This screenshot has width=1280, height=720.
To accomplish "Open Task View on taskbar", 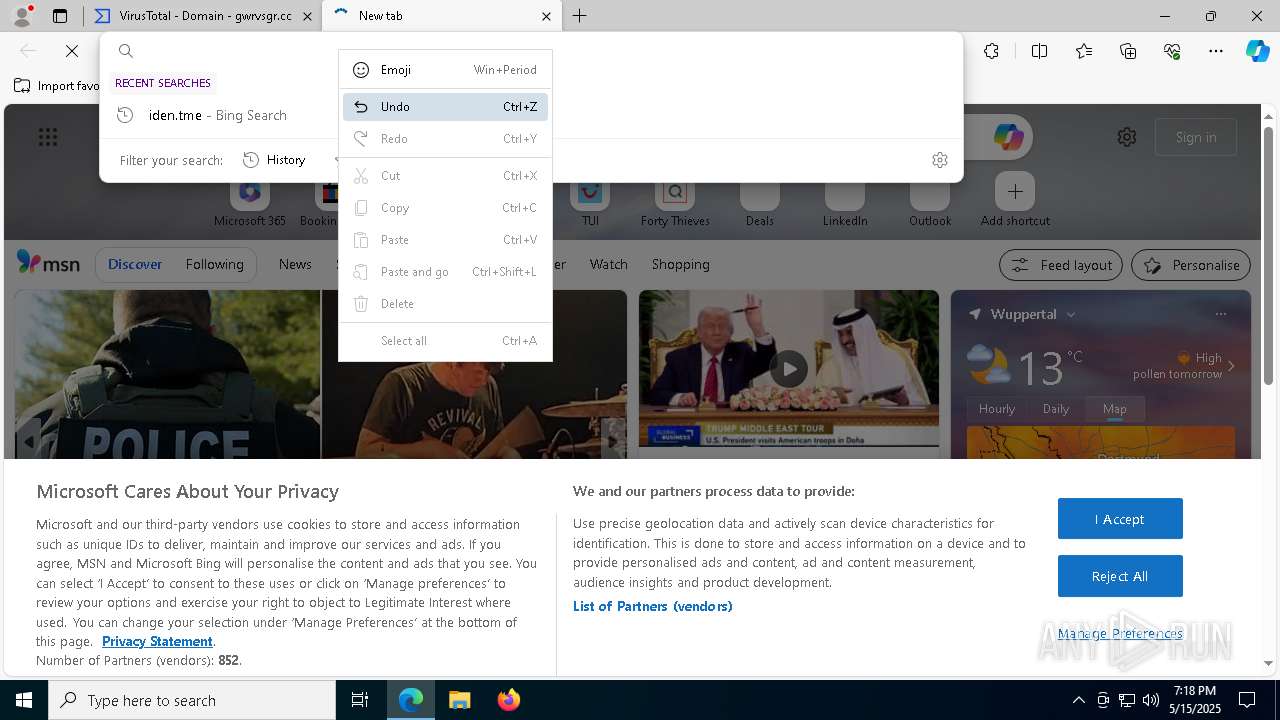I will pos(360,700).
